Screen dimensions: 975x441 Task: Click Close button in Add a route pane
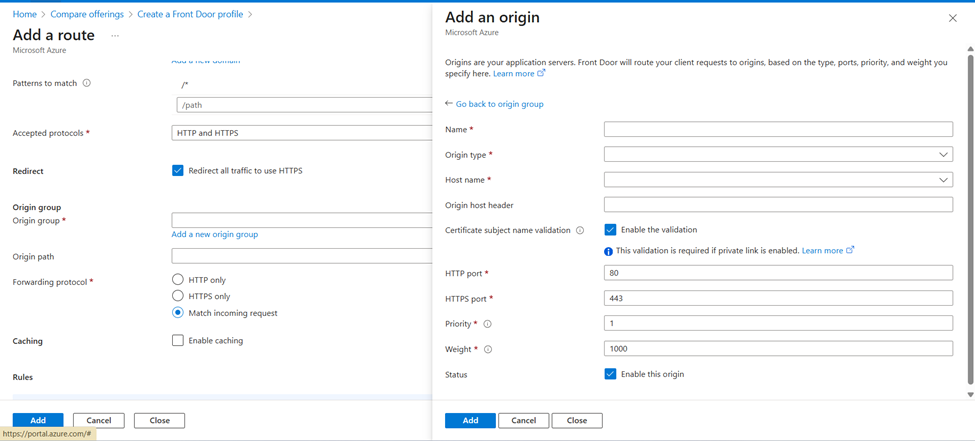pos(160,420)
